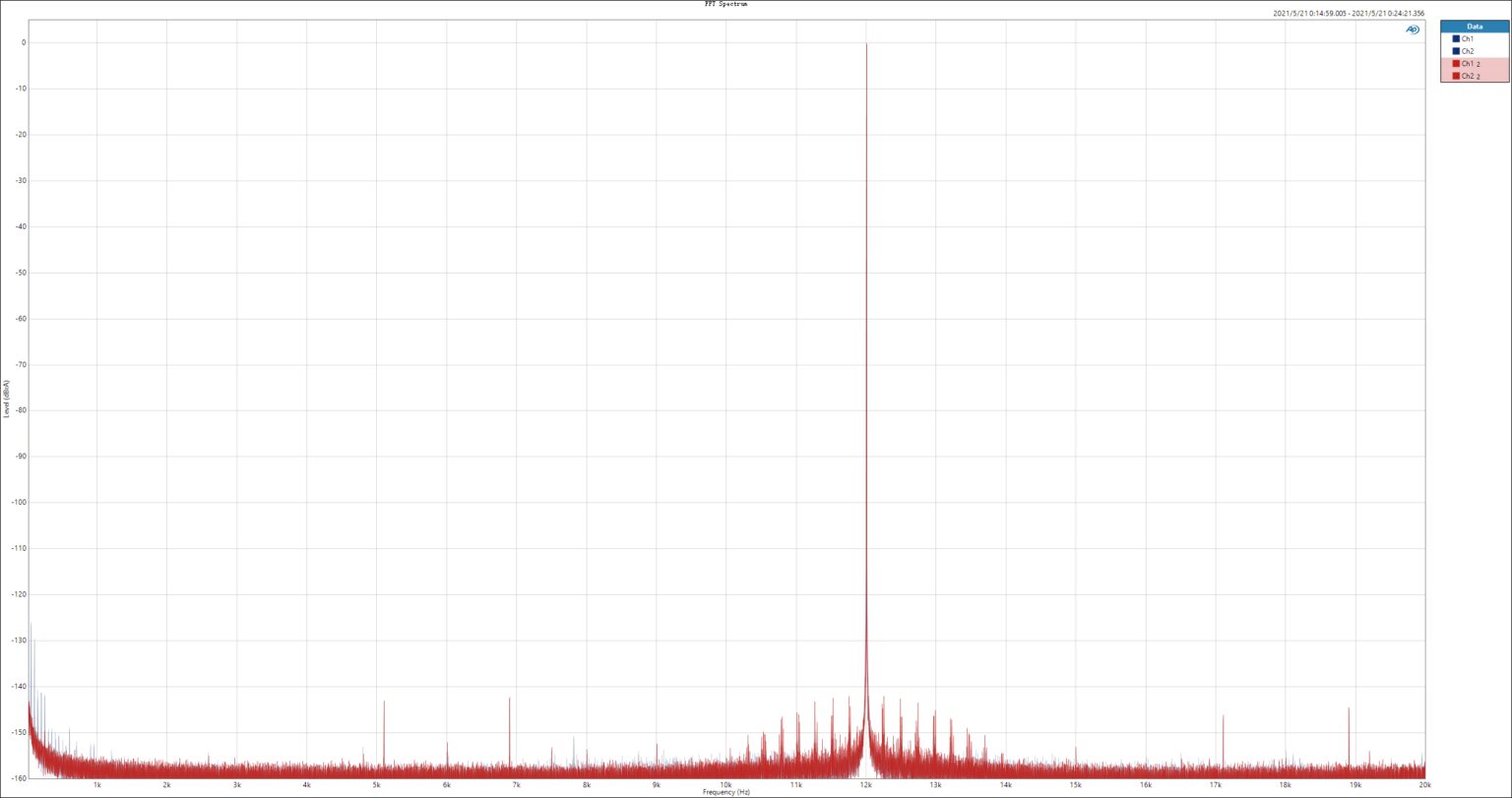Click the blue Ch2 color swatch in legend
This screenshot has height=798, width=1512.
coord(1455,51)
